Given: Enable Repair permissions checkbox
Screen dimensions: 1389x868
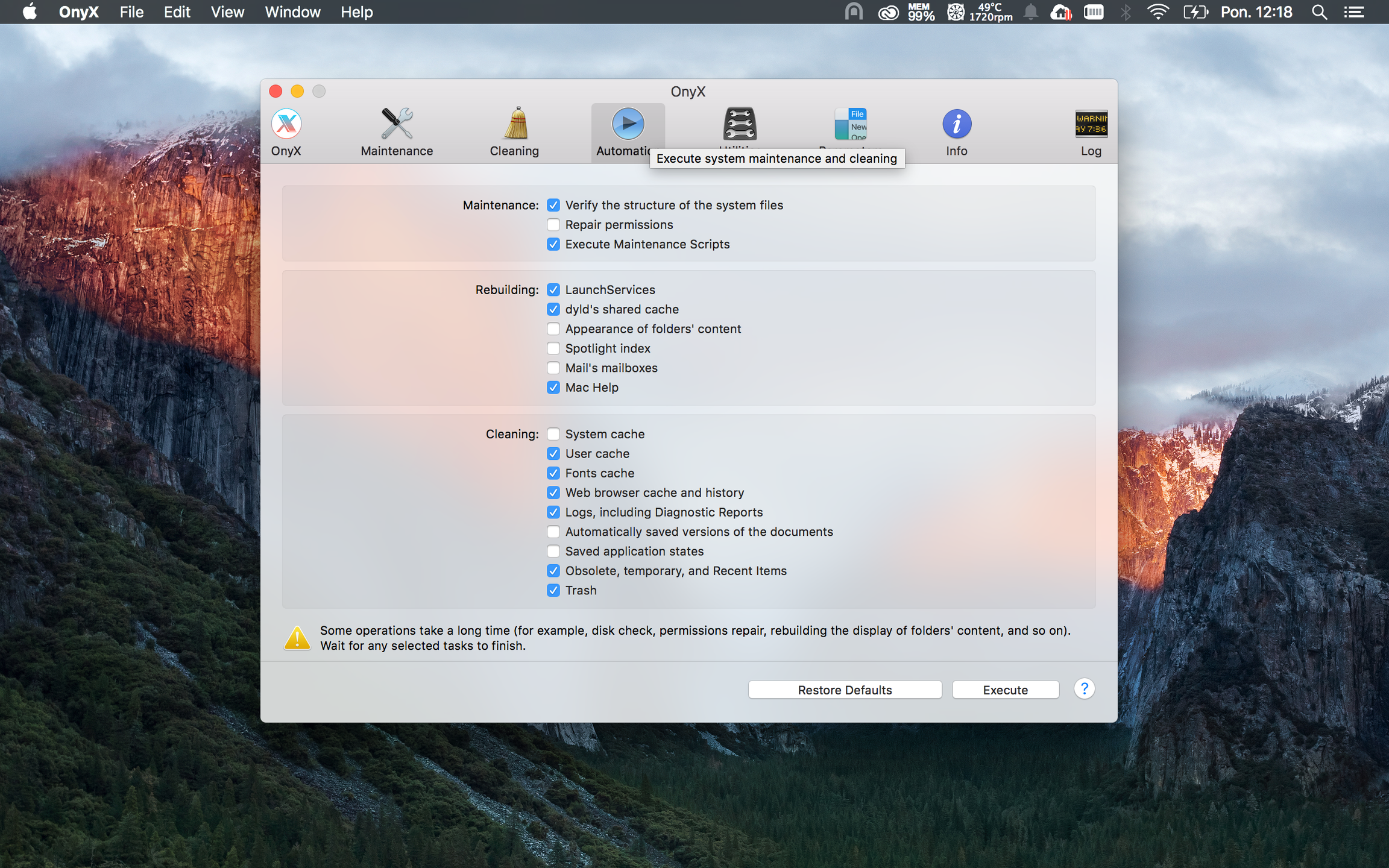Looking at the screenshot, I should pyautogui.click(x=553, y=225).
